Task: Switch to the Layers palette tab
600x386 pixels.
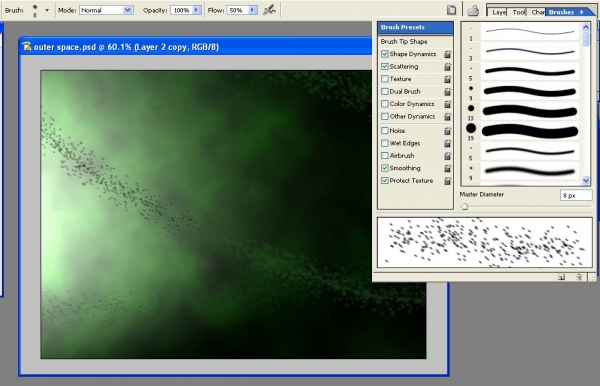Action: tap(499, 12)
